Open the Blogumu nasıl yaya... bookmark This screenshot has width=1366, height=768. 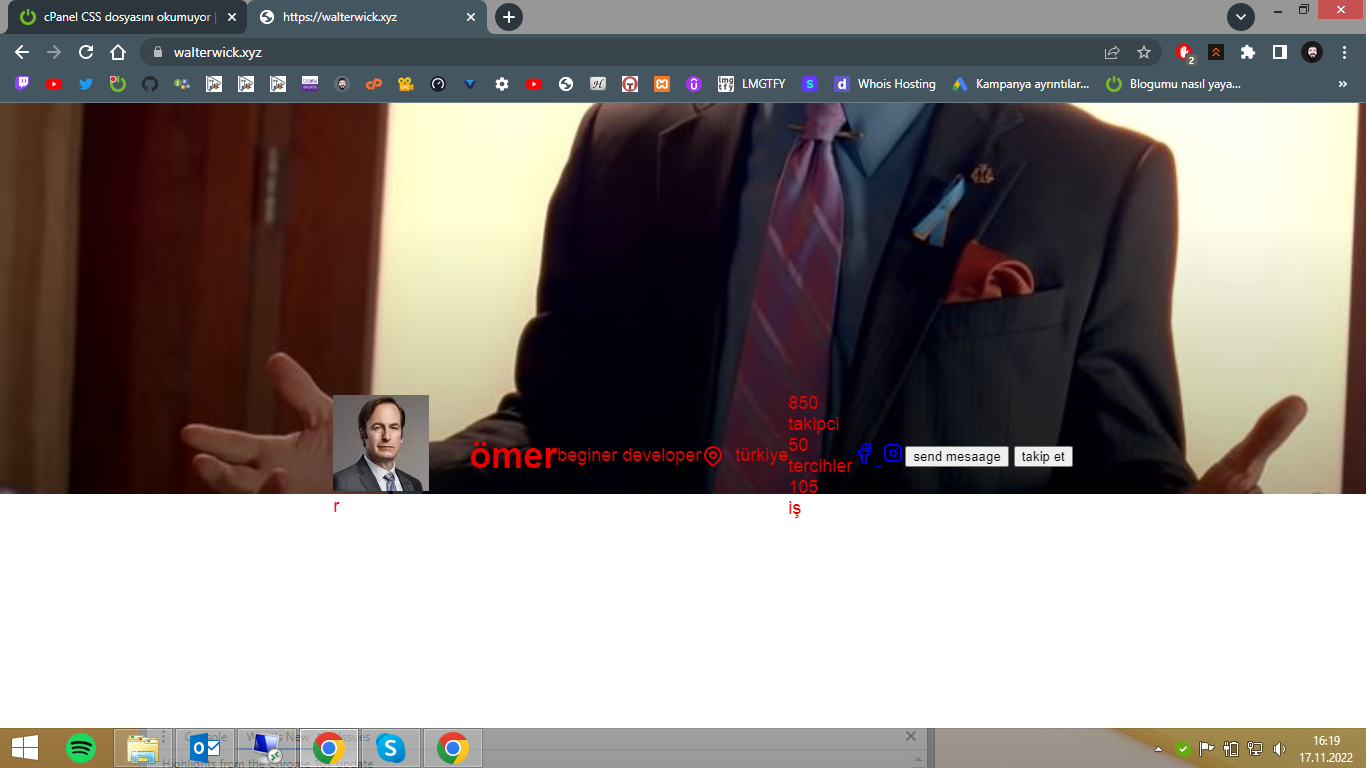1174,84
